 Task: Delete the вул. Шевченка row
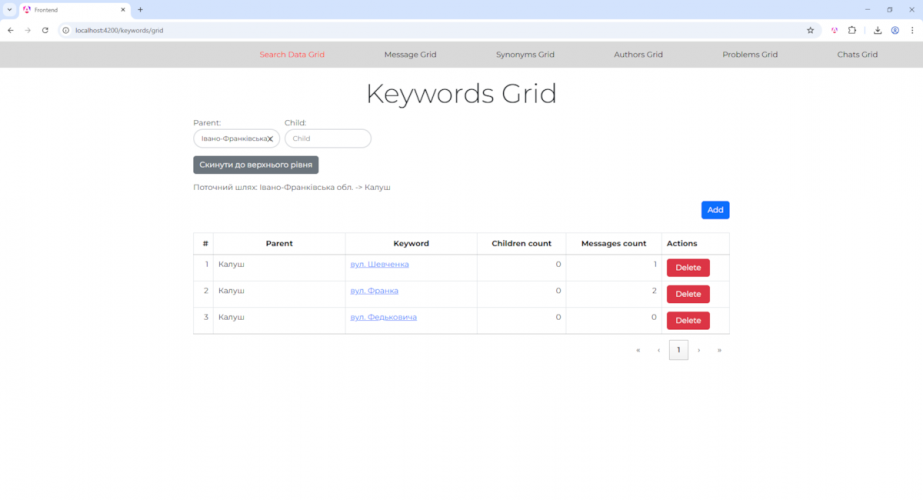click(688, 268)
